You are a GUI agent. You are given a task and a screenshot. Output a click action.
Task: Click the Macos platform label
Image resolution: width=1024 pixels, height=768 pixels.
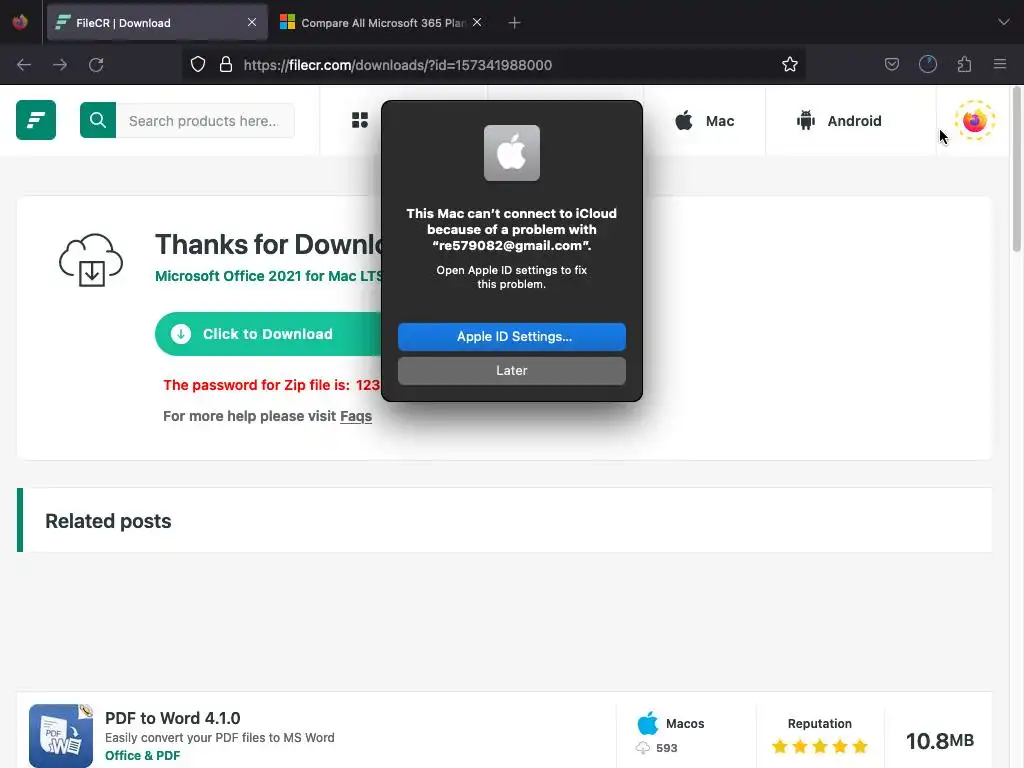pos(685,724)
